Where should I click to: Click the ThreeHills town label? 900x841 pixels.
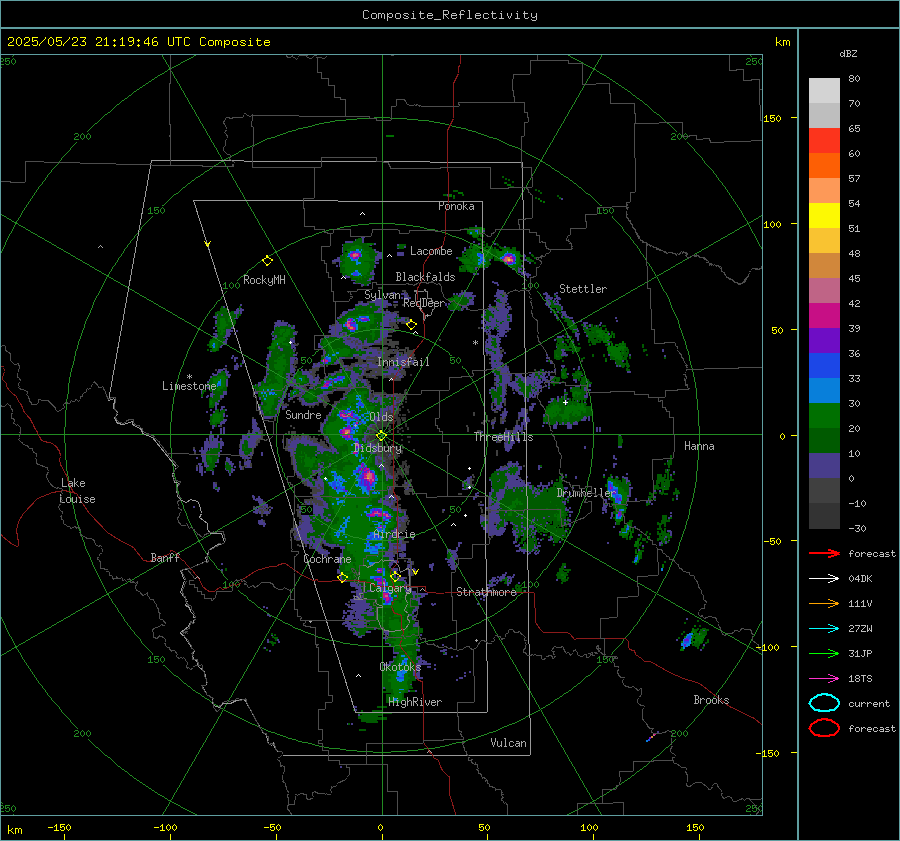tap(503, 437)
